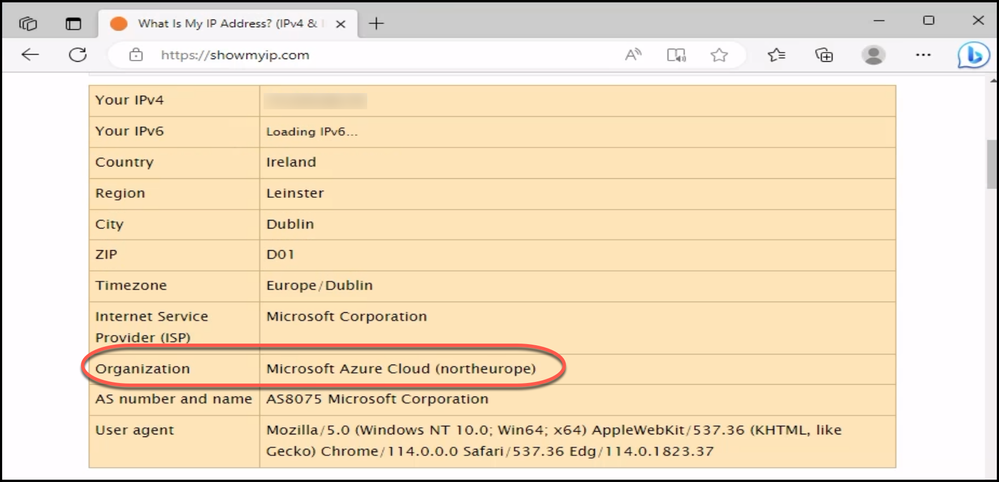Click the Microsoft Azure Cloud organization value
The width and height of the screenshot is (999, 482).
click(401, 369)
